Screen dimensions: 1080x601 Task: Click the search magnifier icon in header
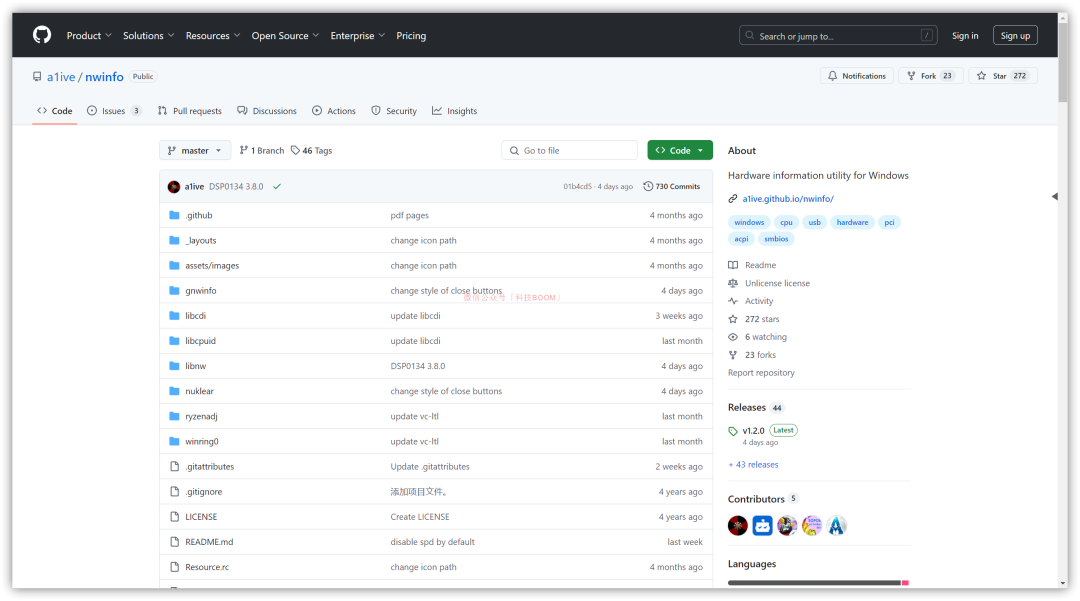click(x=749, y=36)
